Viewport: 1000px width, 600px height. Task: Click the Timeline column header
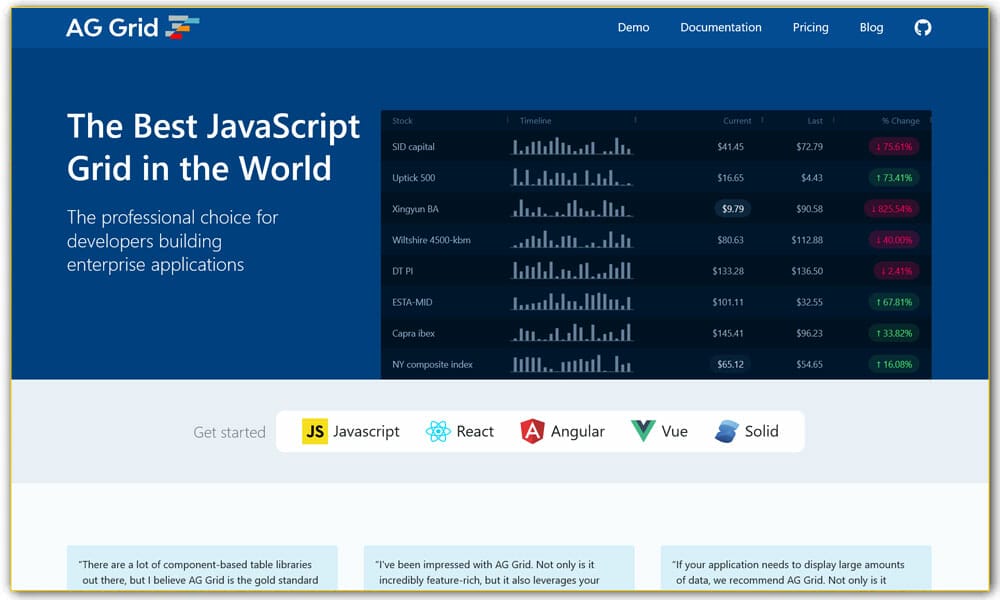(x=536, y=121)
